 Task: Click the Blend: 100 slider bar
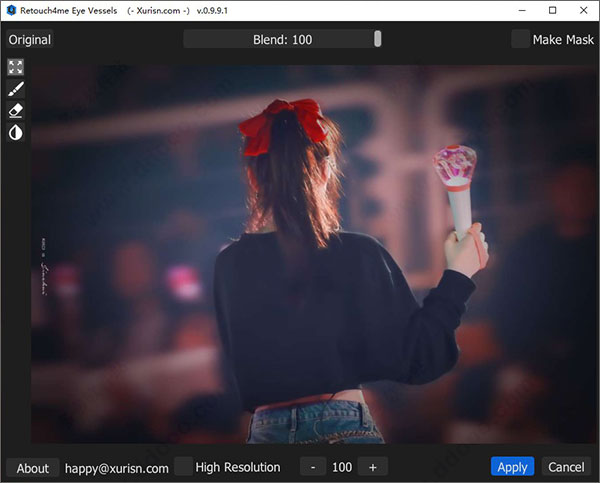280,39
